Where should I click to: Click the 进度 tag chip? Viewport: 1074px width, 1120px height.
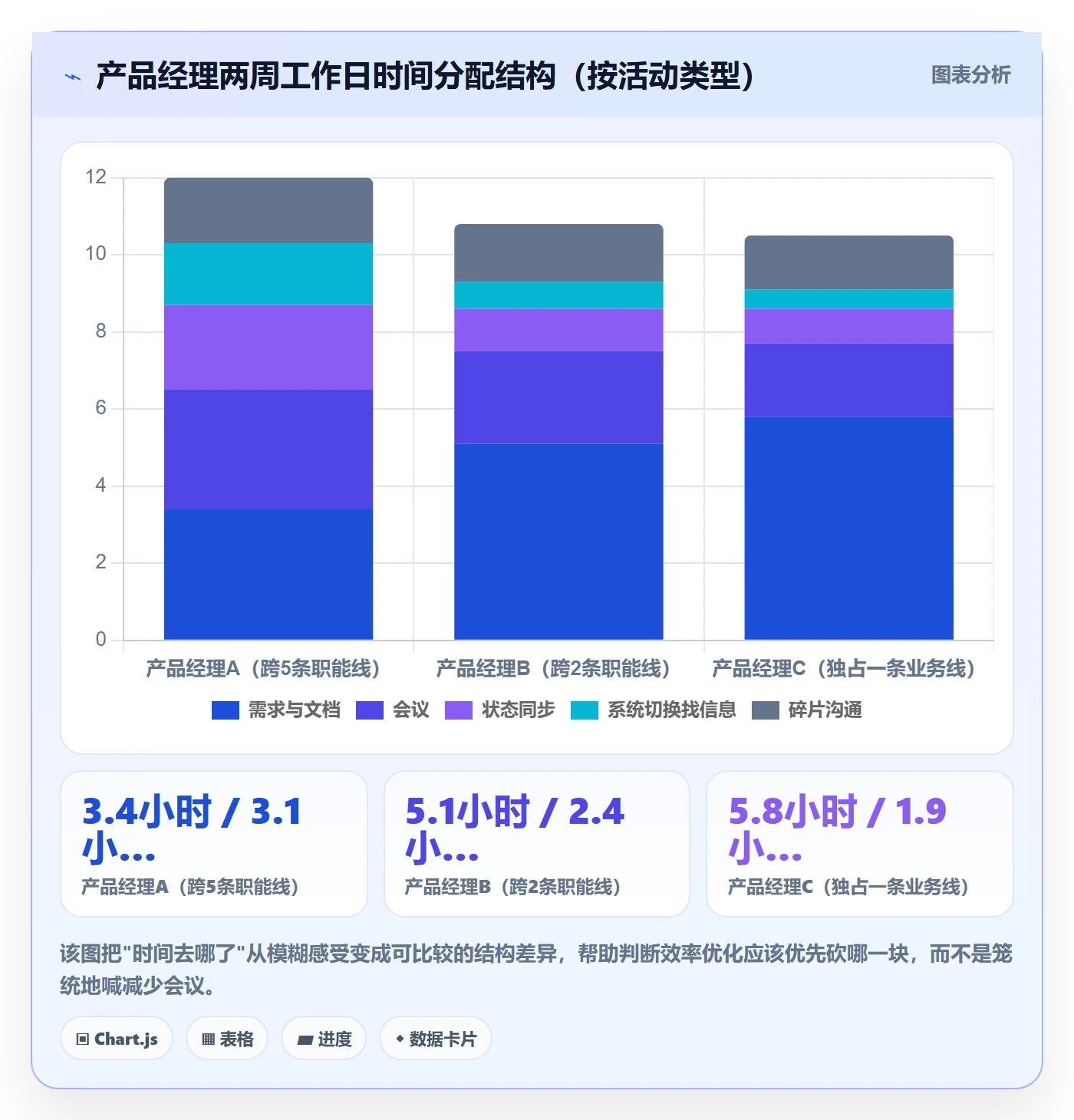point(324,1039)
